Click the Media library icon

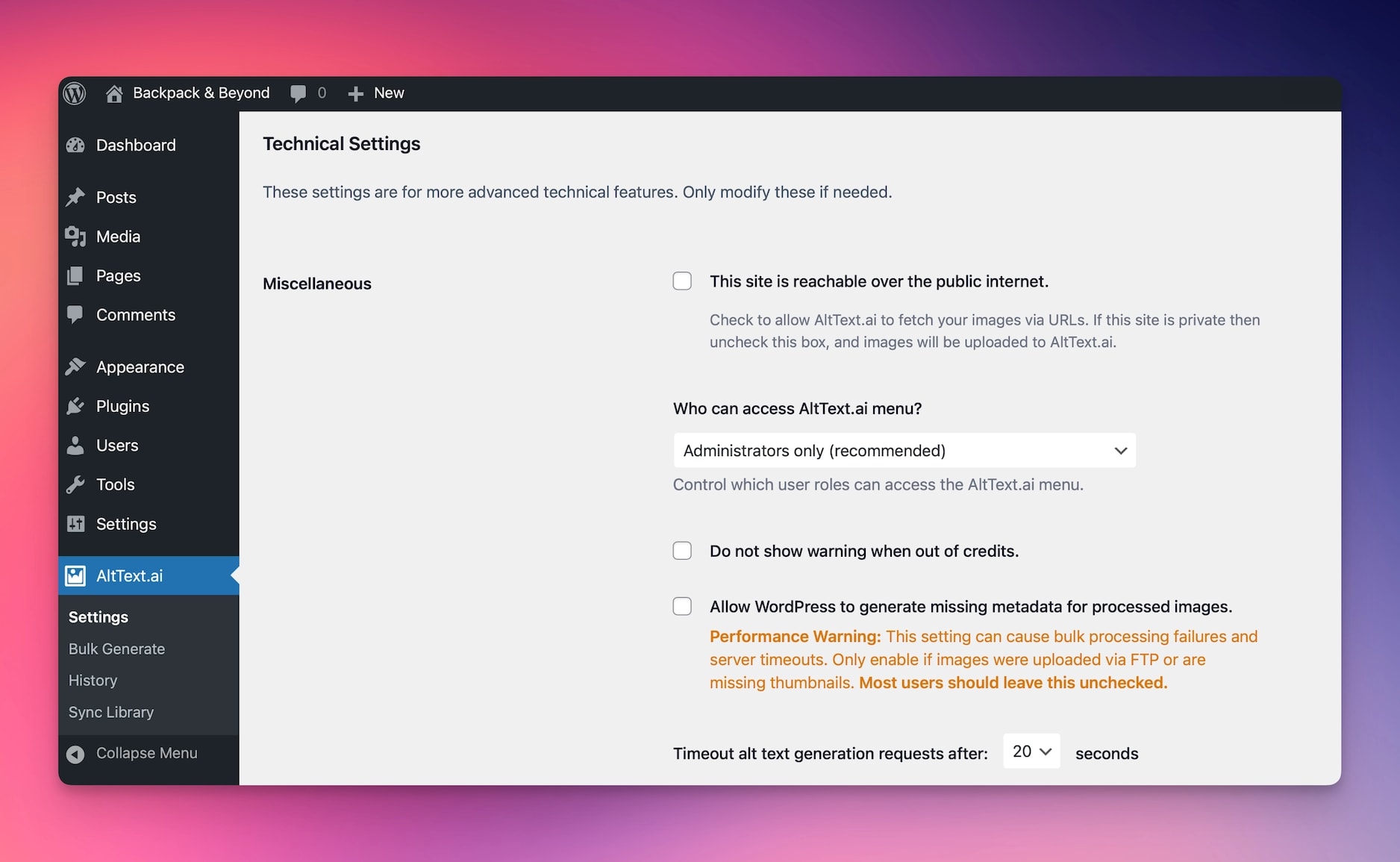point(75,237)
